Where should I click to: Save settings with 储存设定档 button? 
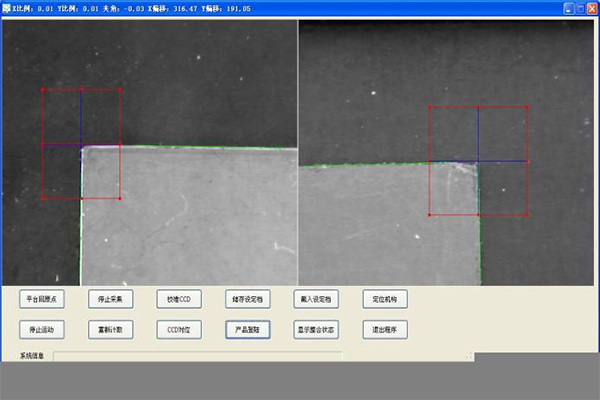pos(247,298)
